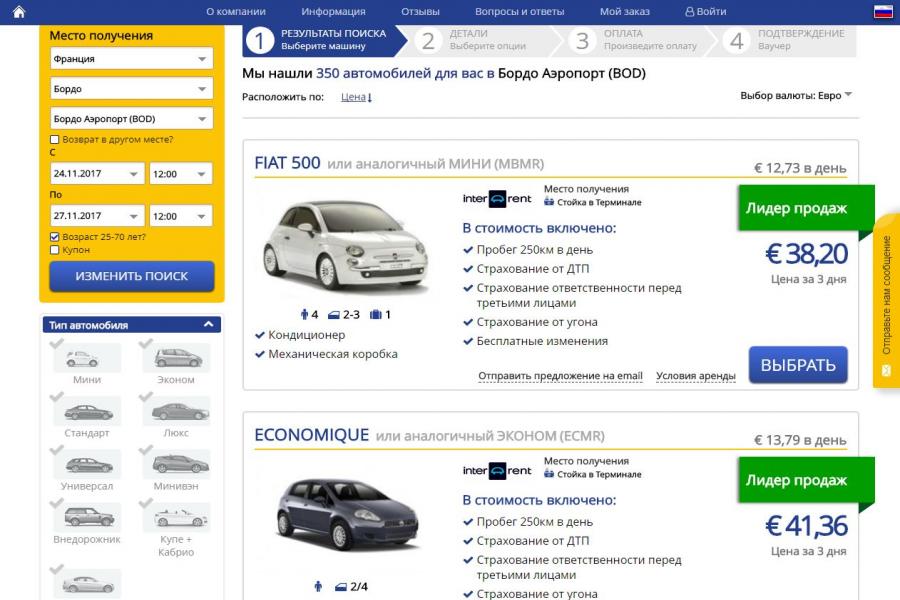The image size is (900, 600).
Task: Click step 3 Оплата tab
Action: [634, 41]
